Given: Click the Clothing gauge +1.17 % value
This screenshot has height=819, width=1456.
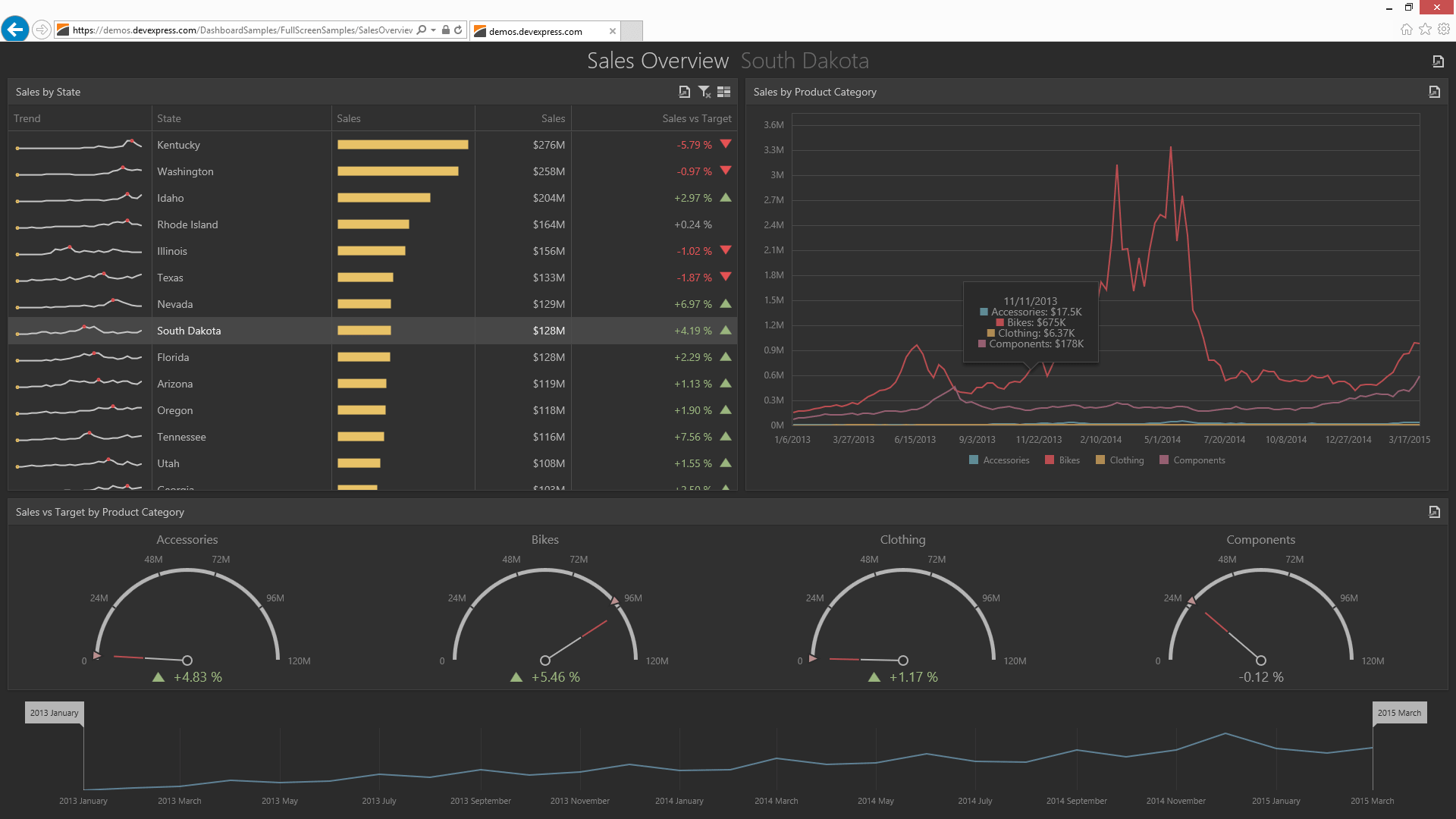Looking at the screenshot, I should click(x=913, y=677).
